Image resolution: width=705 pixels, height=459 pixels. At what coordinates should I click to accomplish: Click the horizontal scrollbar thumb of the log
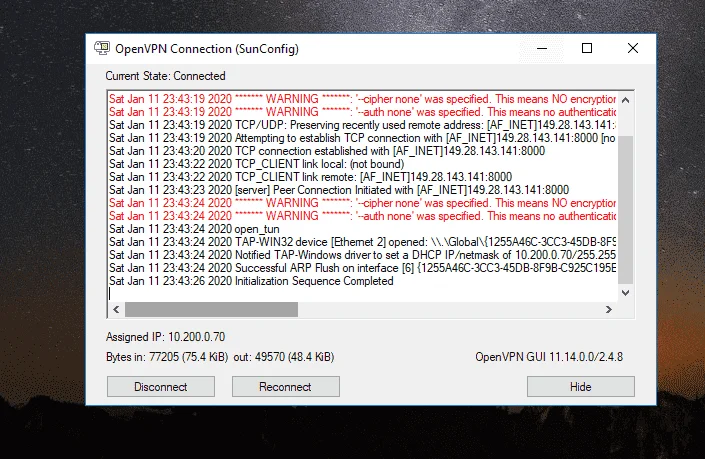coord(211,309)
